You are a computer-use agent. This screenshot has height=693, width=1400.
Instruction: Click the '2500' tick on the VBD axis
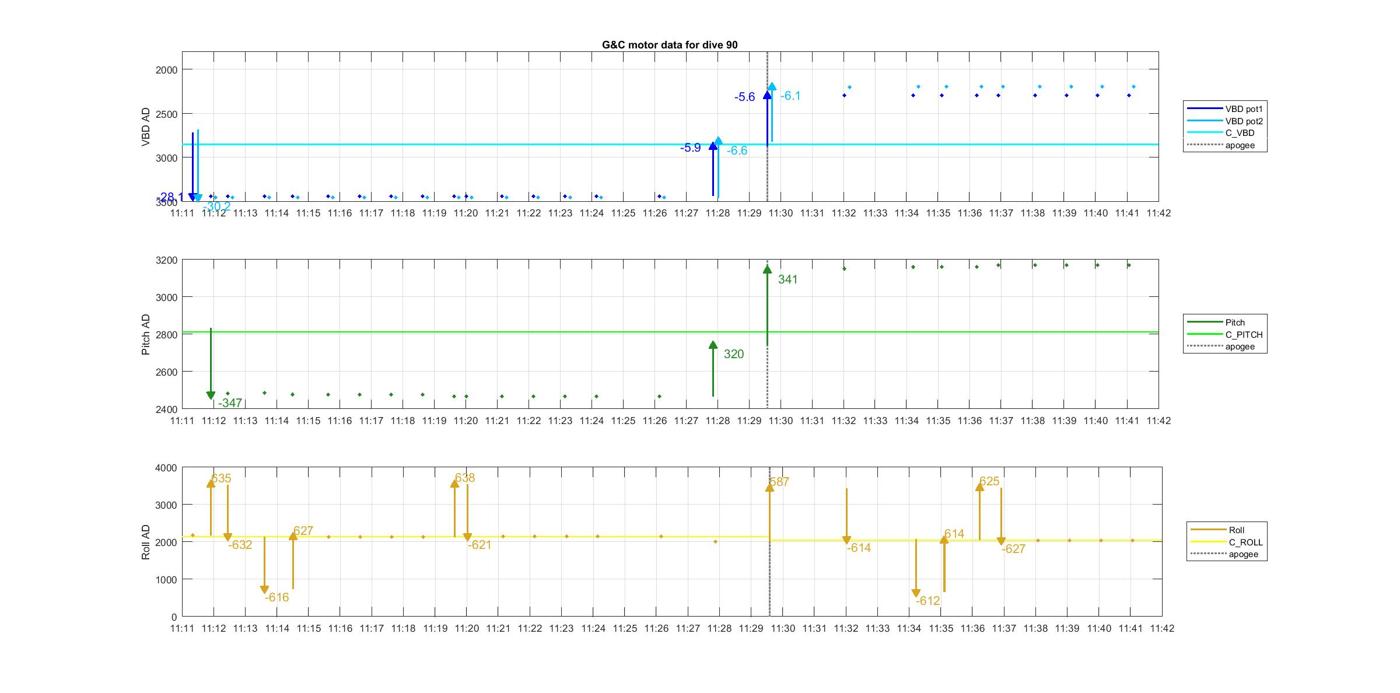(166, 114)
